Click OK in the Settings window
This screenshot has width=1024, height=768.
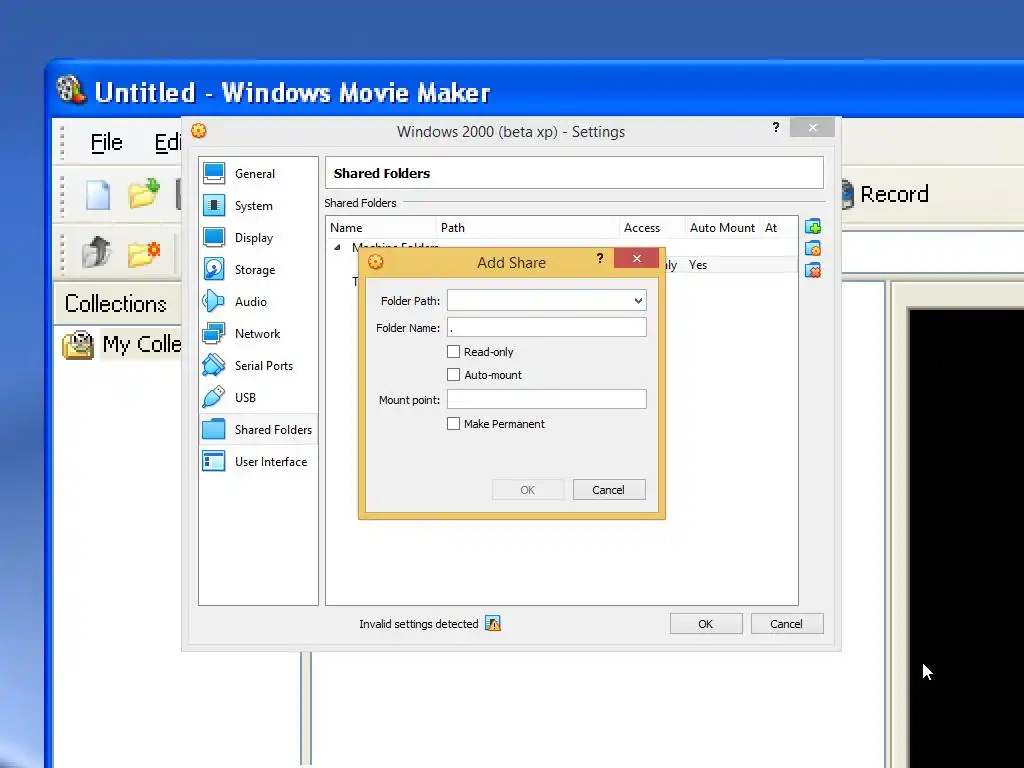point(706,624)
